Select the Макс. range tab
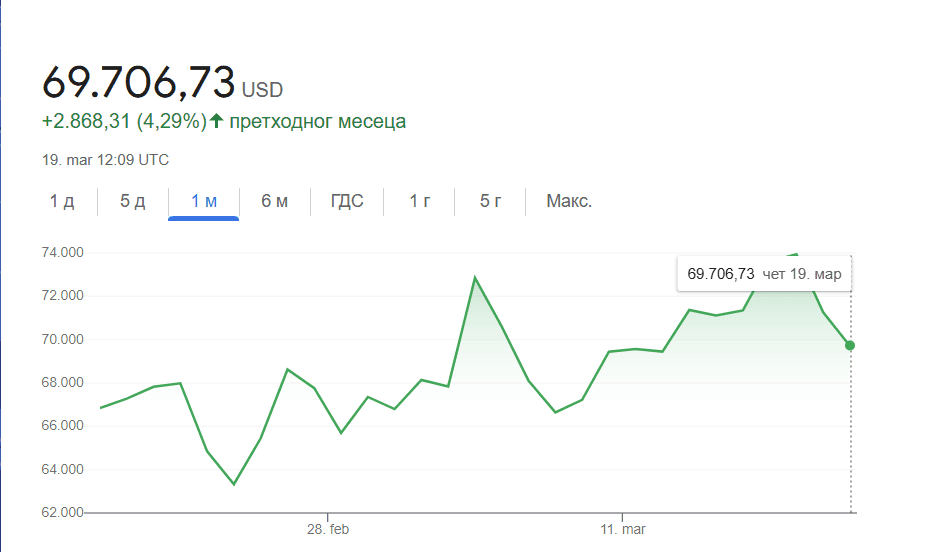This screenshot has height=552, width=927. tap(569, 201)
